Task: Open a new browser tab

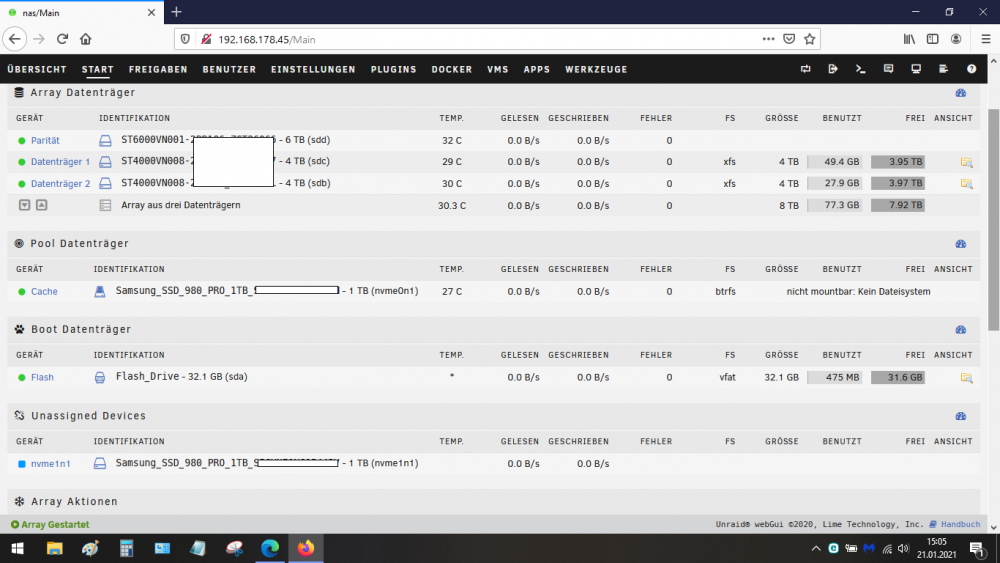Action: (x=177, y=11)
